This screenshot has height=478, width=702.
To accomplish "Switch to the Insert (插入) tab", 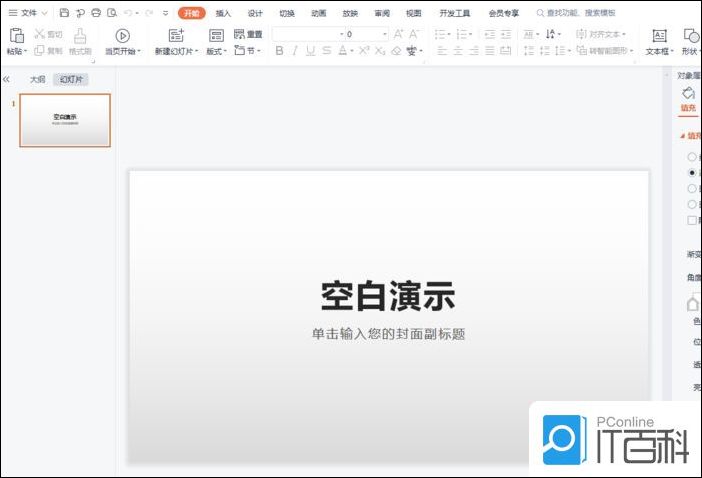I will (x=223, y=13).
